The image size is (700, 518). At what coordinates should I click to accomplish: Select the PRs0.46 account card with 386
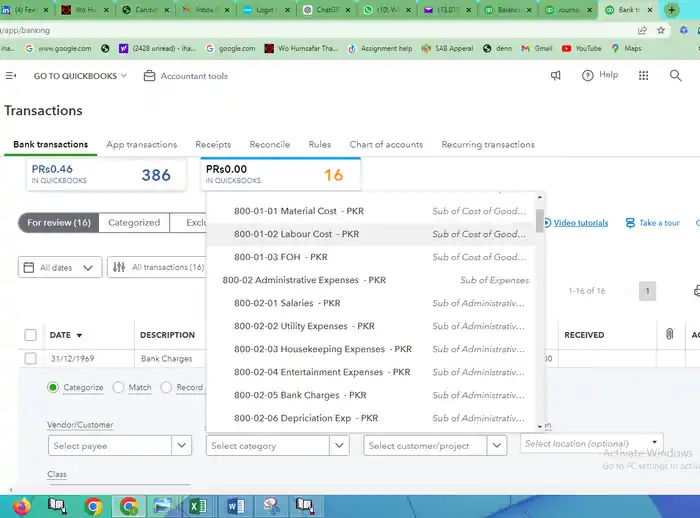106,175
